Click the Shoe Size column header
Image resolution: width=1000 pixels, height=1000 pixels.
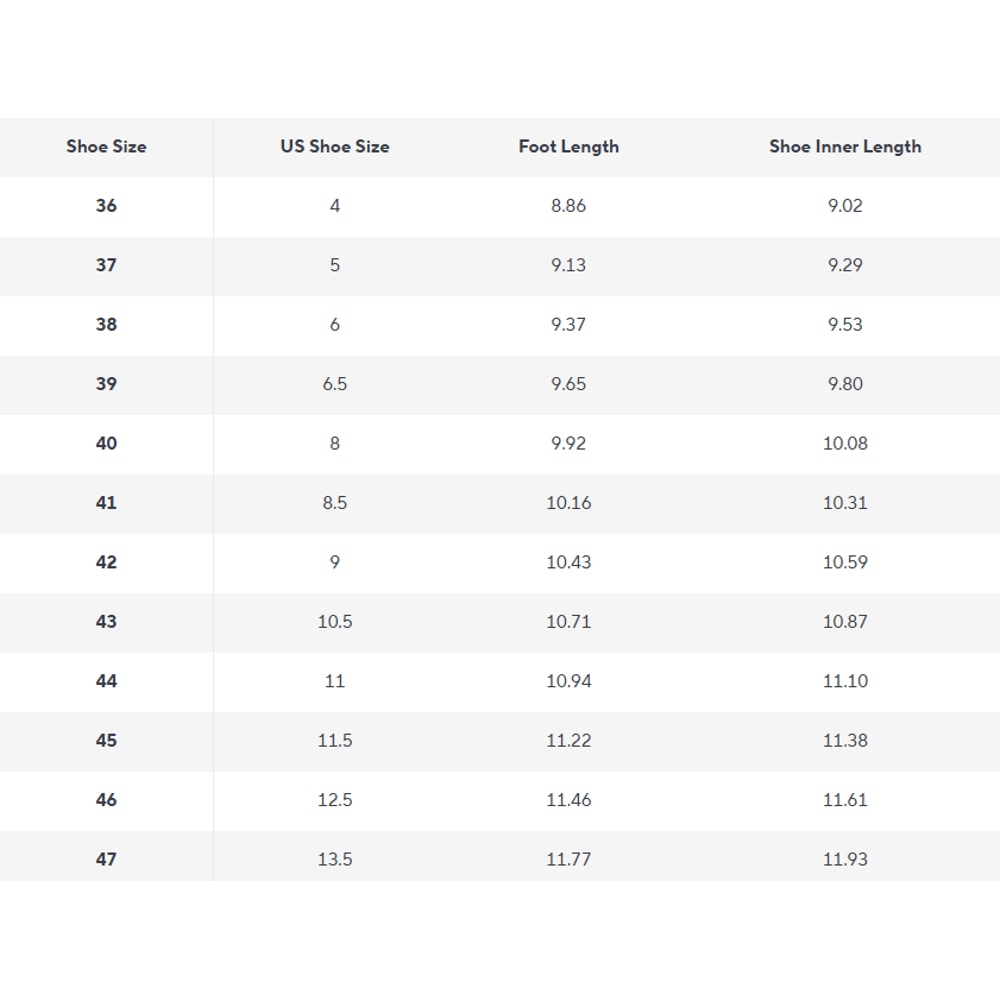coord(106,147)
